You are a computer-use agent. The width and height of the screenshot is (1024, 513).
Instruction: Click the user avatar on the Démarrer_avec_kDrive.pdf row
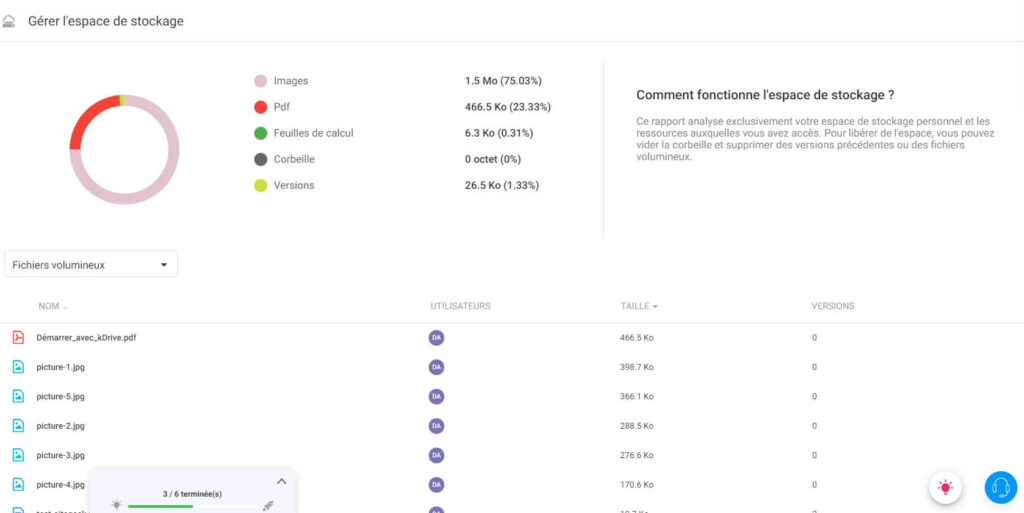click(x=436, y=338)
